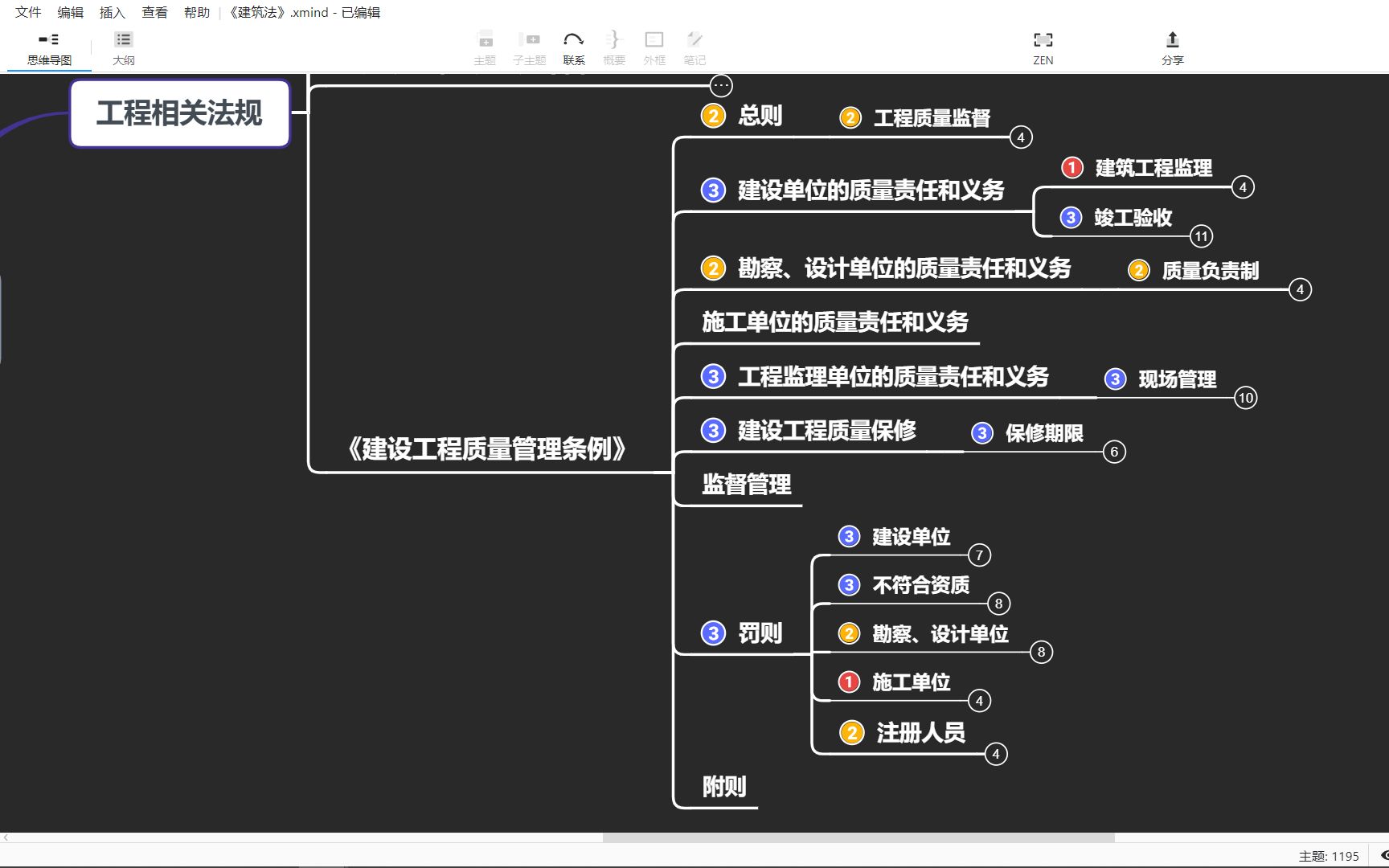Enter ZEN mode
This screenshot has width=1389, height=868.
pyautogui.click(x=1043, y=48)
